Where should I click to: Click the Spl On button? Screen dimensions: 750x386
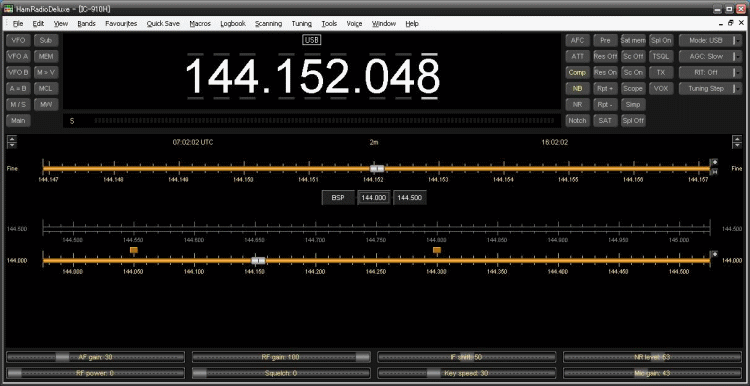click(661, 41)
